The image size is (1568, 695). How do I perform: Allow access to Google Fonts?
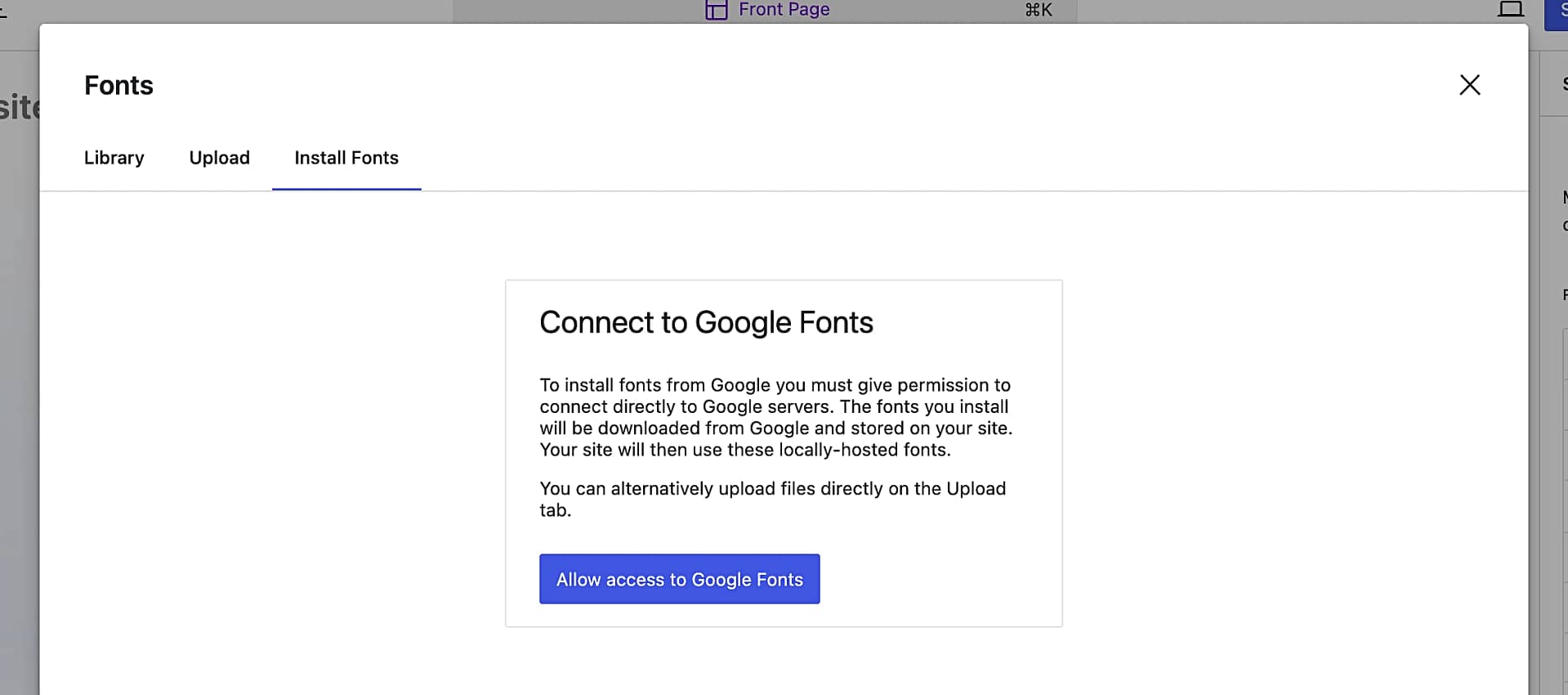(680, 579)
